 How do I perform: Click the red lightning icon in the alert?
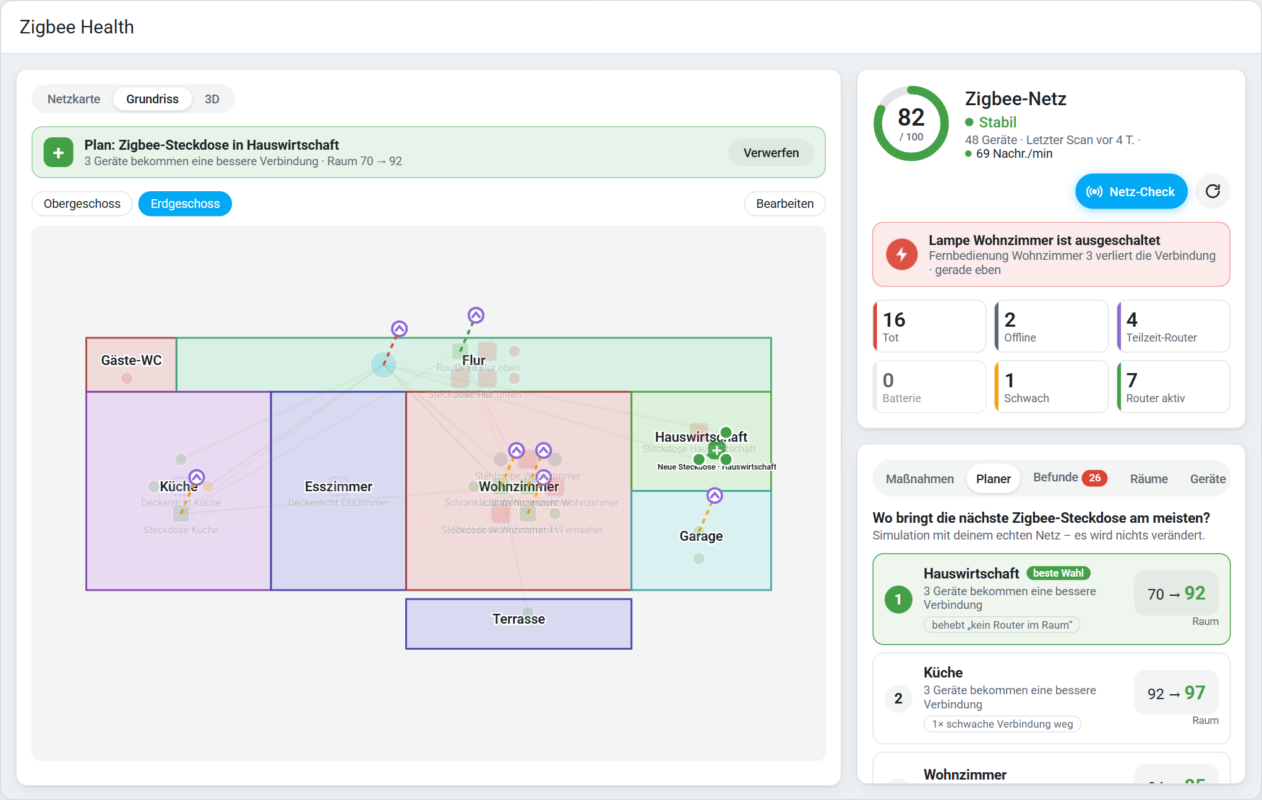click(901, 254)
